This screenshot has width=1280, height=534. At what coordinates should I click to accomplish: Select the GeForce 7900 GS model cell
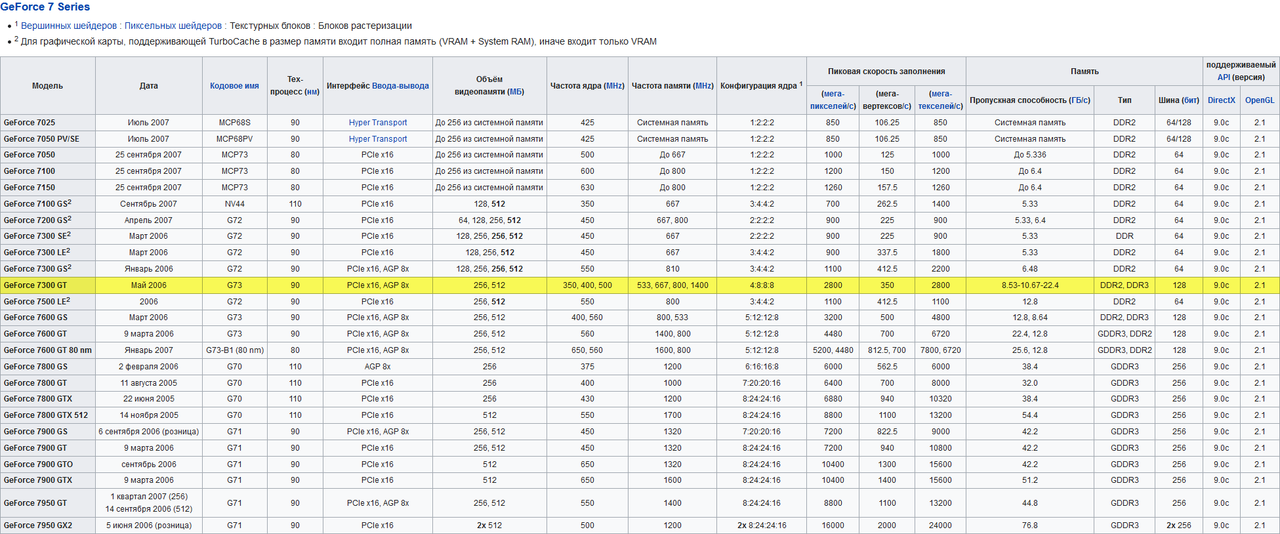pos(48,431)
